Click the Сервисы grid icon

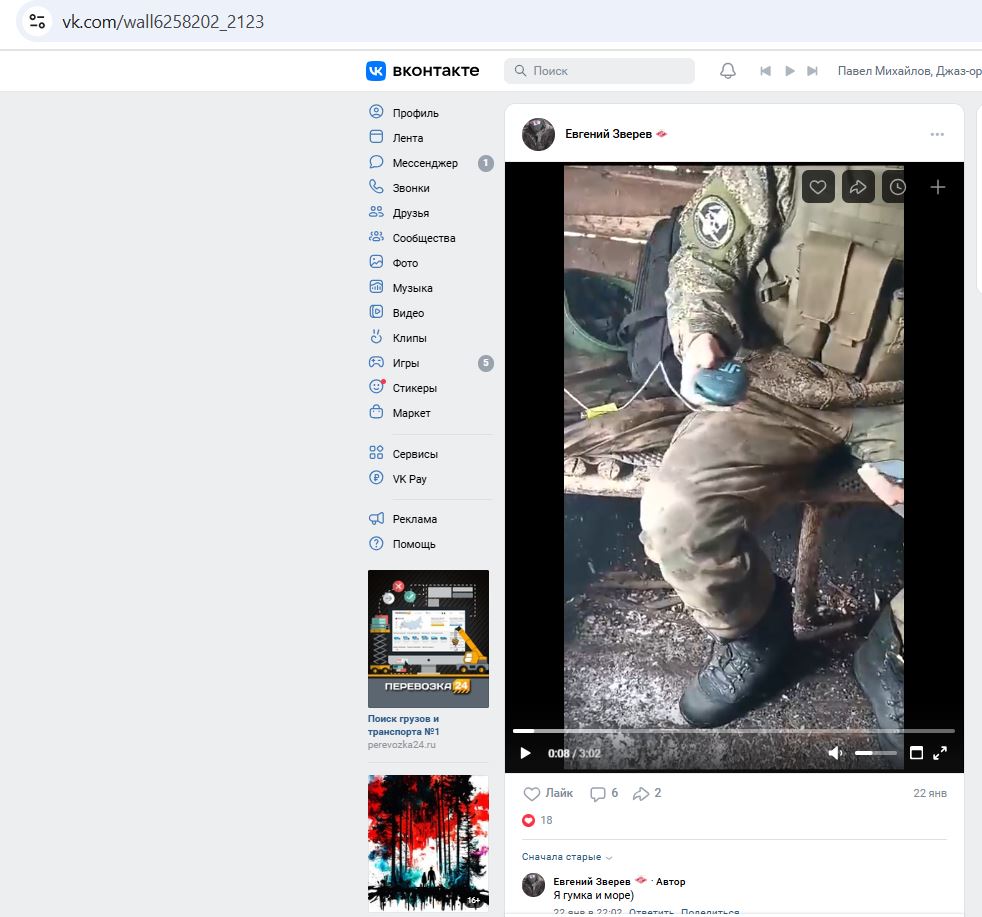click(x=376, y=452)
